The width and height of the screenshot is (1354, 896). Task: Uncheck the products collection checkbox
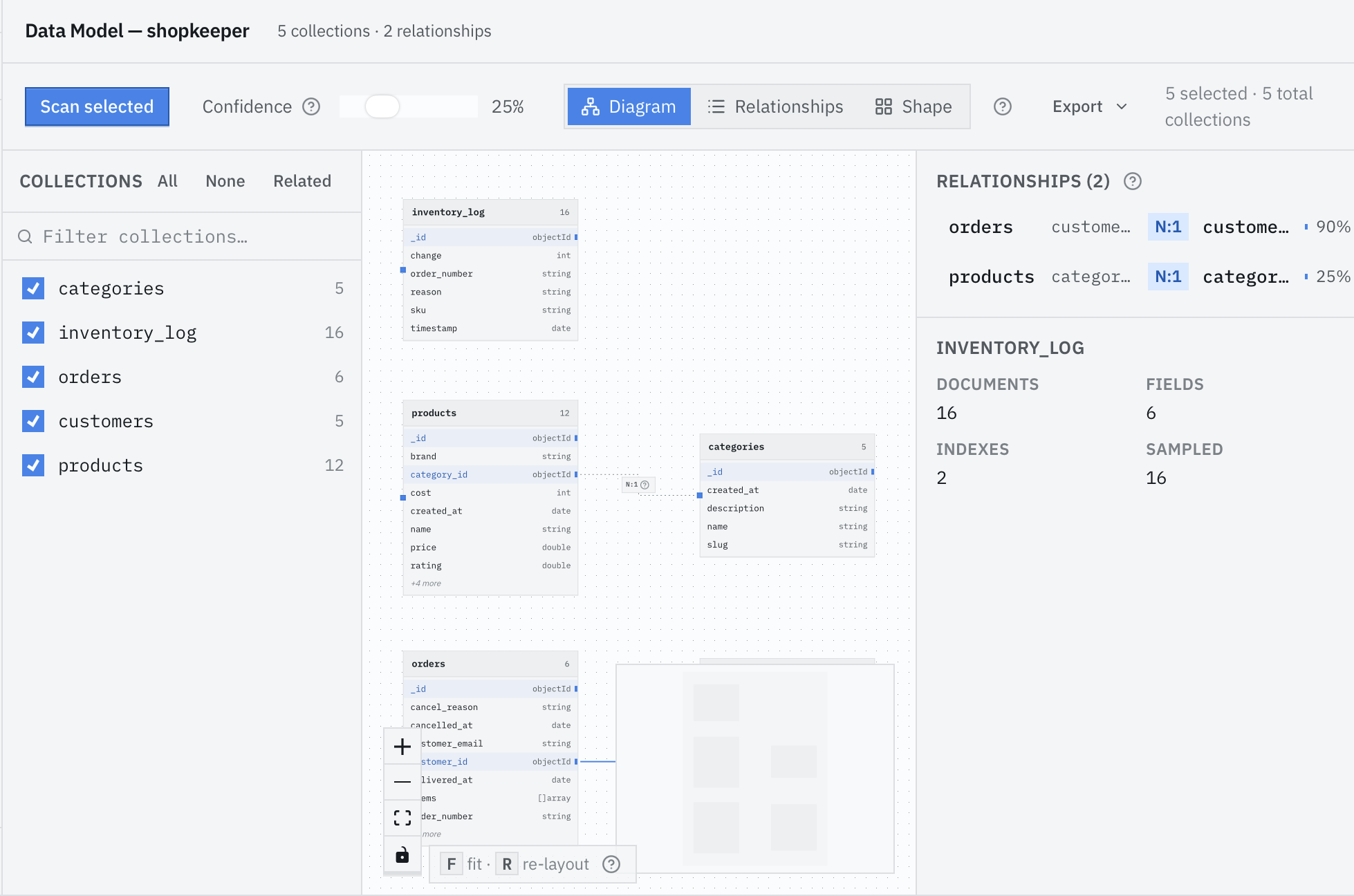point(33,465)
